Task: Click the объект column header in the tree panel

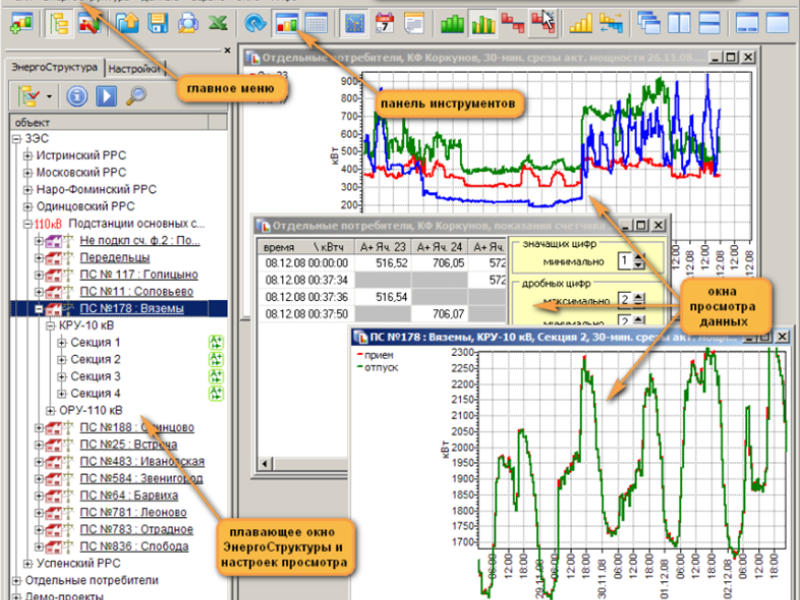Action: (x=109, y=122)
